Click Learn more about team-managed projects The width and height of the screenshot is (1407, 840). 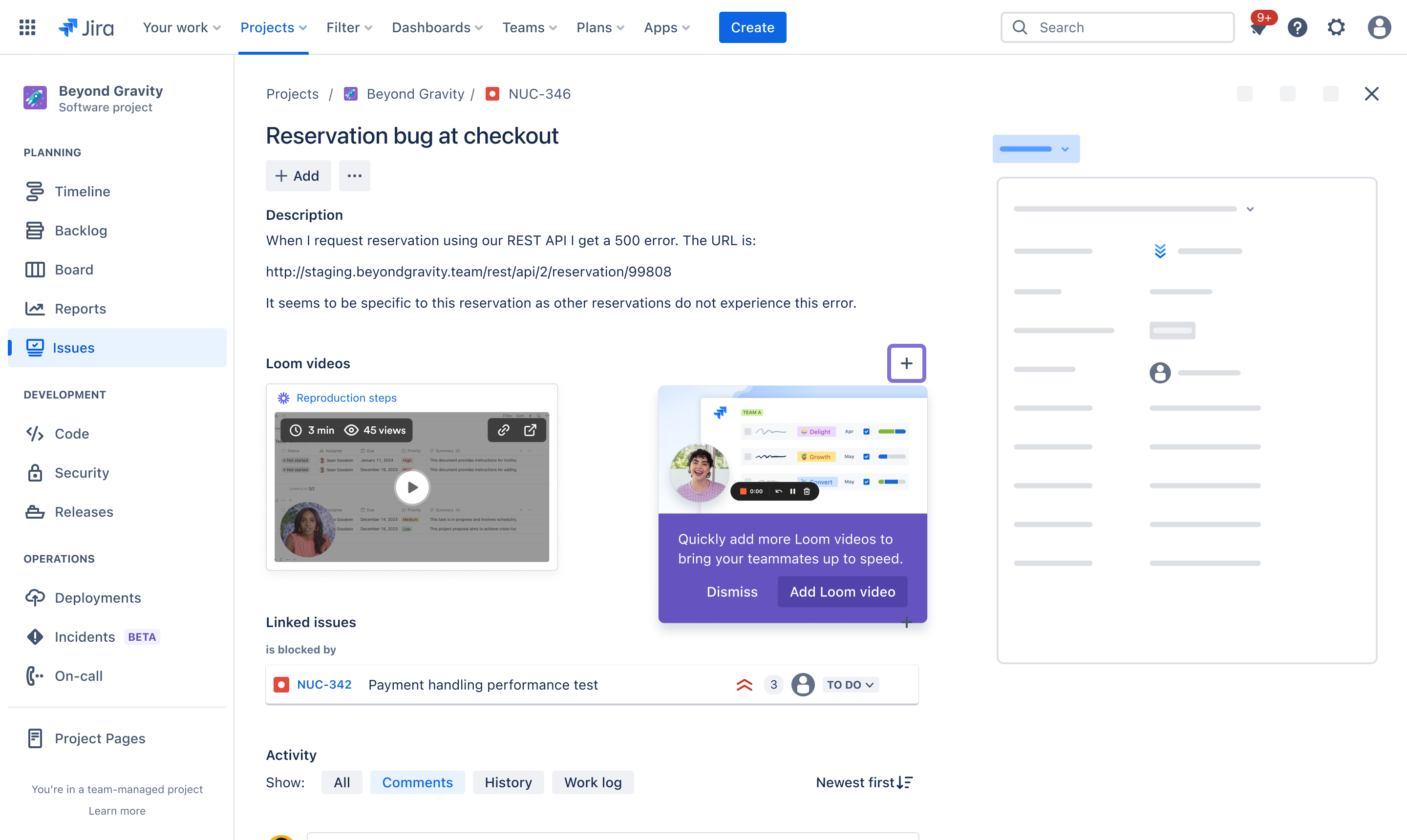(x=117, y=811)
